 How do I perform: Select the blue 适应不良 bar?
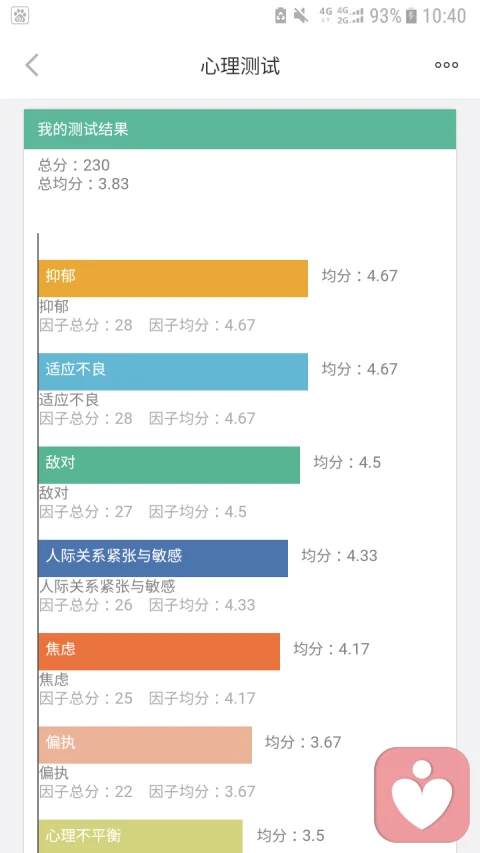(x=173, y=372)
